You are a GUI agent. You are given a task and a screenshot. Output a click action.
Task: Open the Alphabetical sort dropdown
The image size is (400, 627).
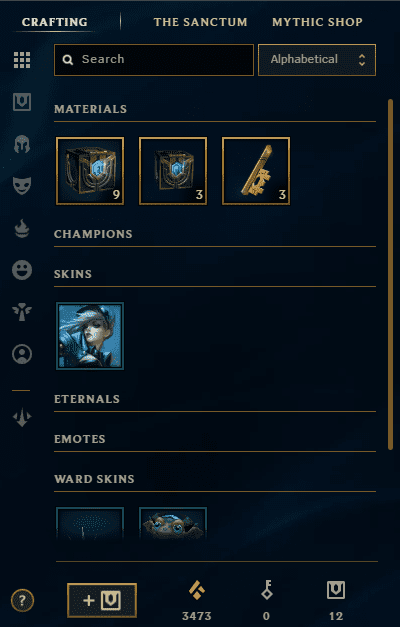tap(317, 60)
